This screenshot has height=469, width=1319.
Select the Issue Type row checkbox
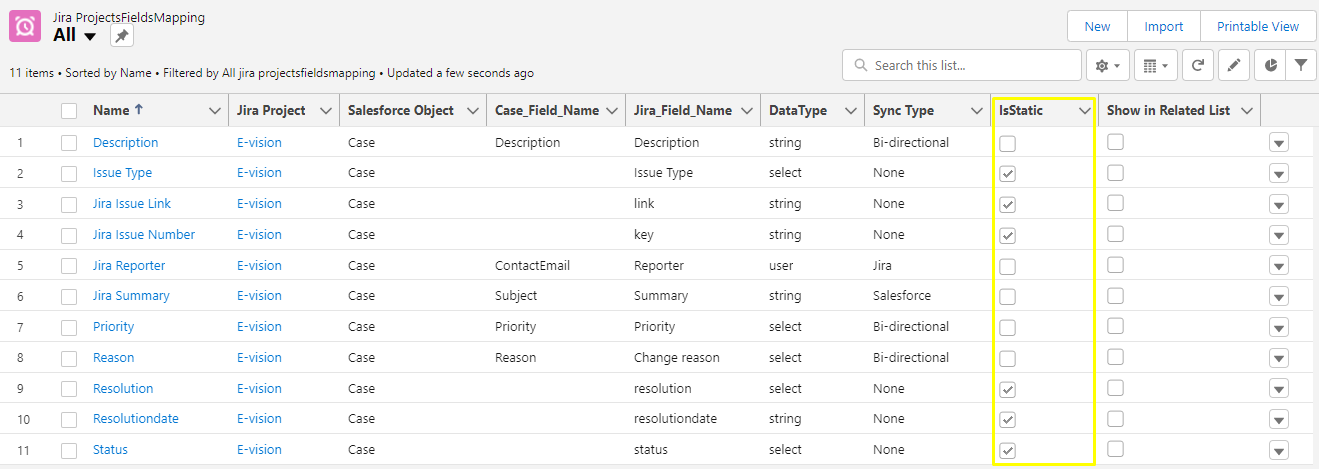tap(69, 174)
